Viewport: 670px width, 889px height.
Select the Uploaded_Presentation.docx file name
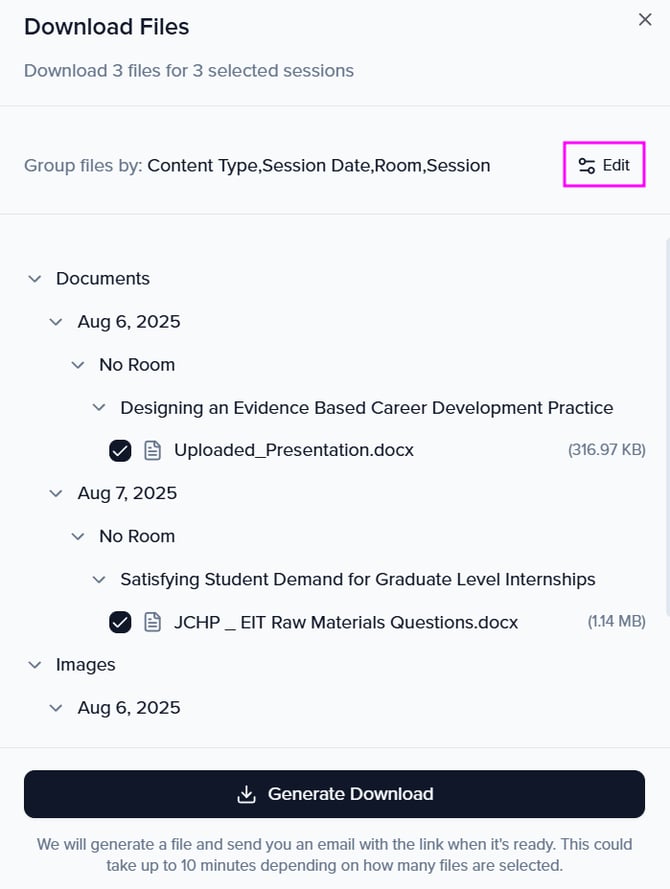coord(293,451)
